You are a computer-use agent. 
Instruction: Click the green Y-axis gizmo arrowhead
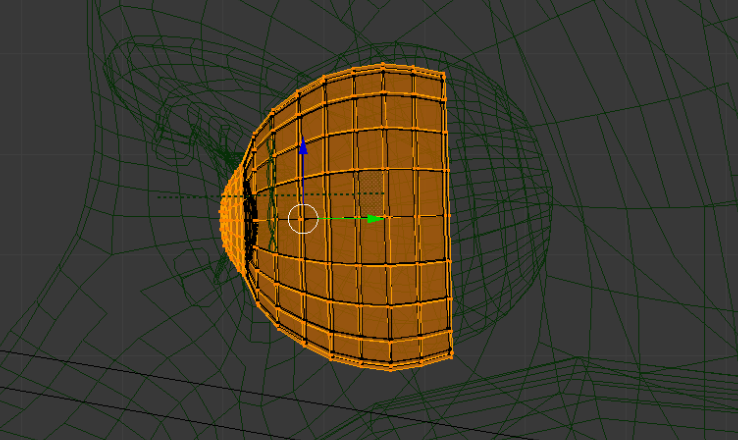pyautogui.click(x=374, y=218)
